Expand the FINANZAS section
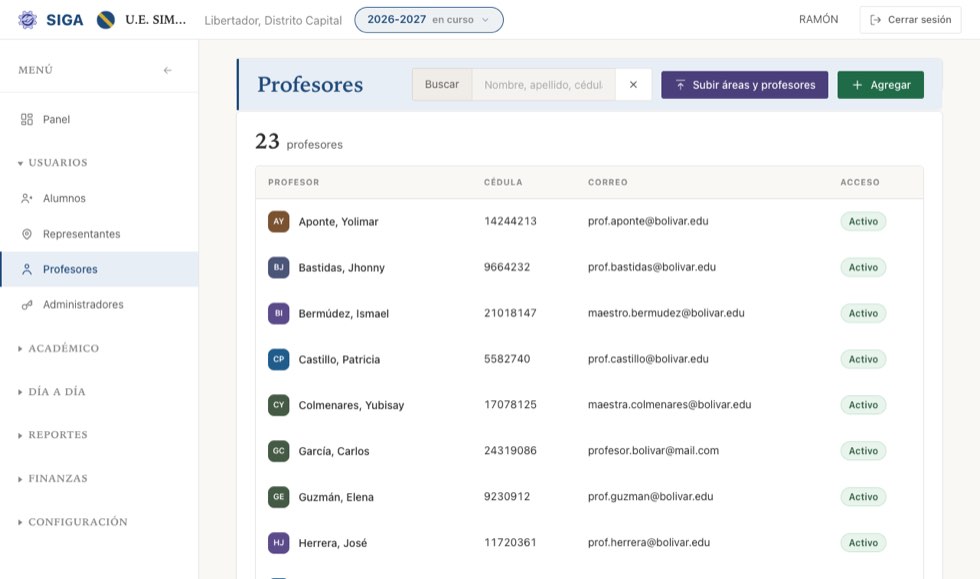 tap(53, 479)
